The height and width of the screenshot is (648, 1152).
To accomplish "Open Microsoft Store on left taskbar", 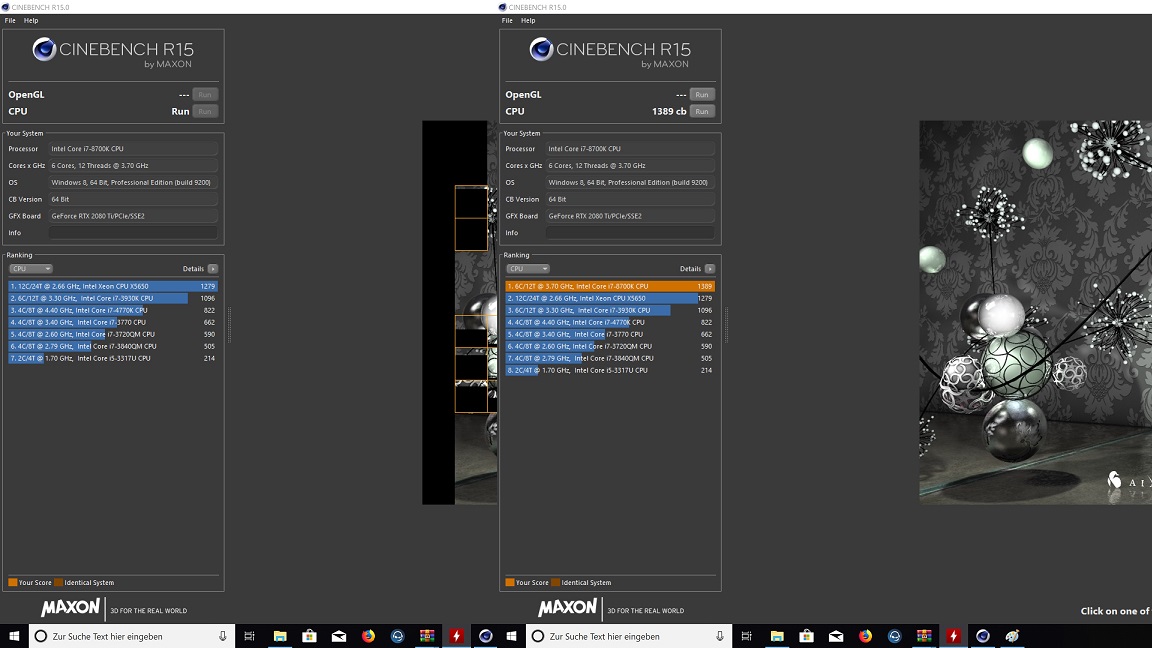I will (309, 636).
